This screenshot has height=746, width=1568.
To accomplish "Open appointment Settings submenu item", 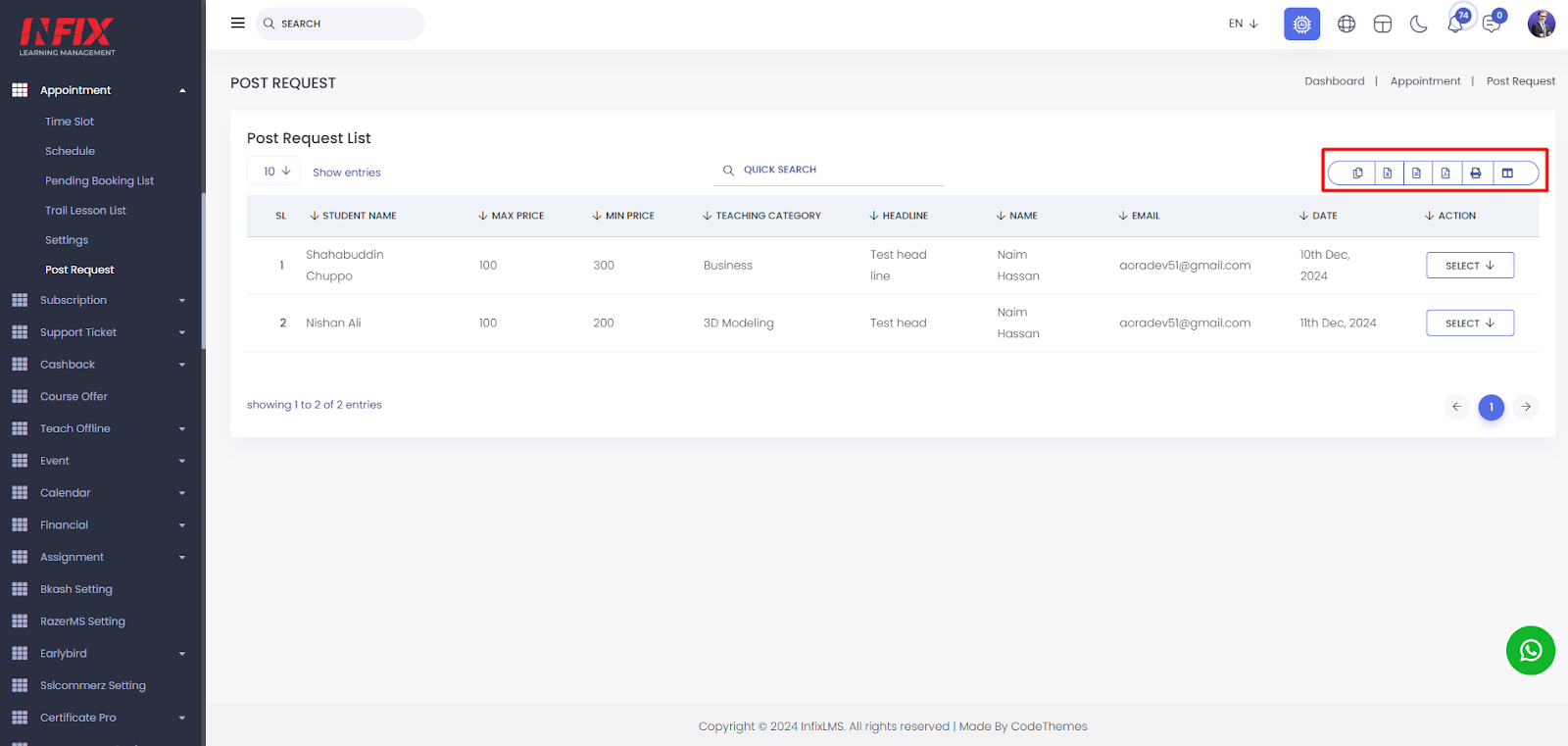I will [67, 240].
